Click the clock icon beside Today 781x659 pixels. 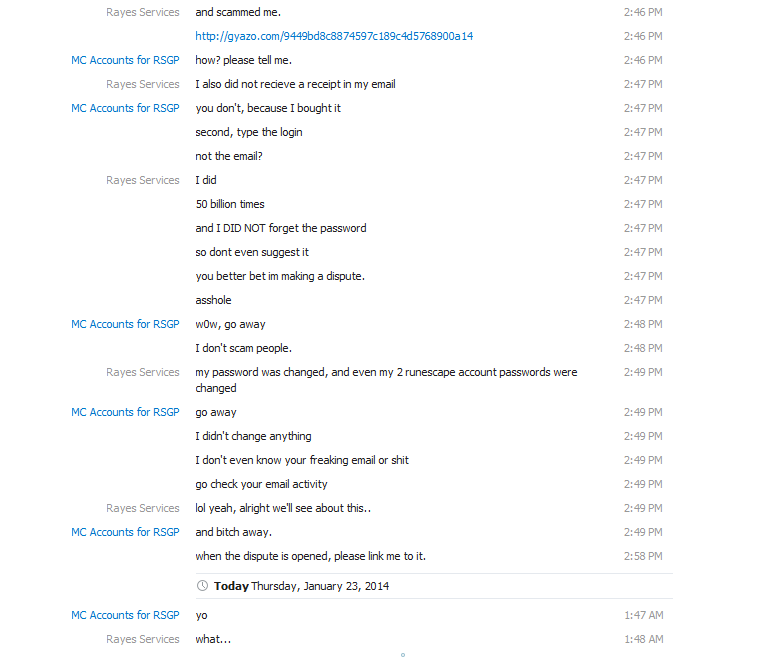202,586
